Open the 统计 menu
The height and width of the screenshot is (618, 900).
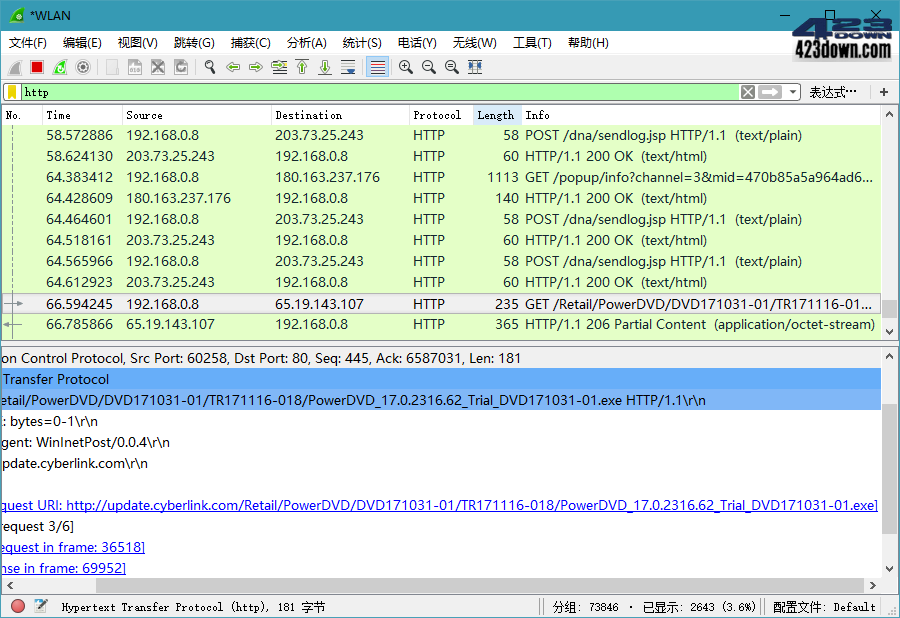click(361, 43)
